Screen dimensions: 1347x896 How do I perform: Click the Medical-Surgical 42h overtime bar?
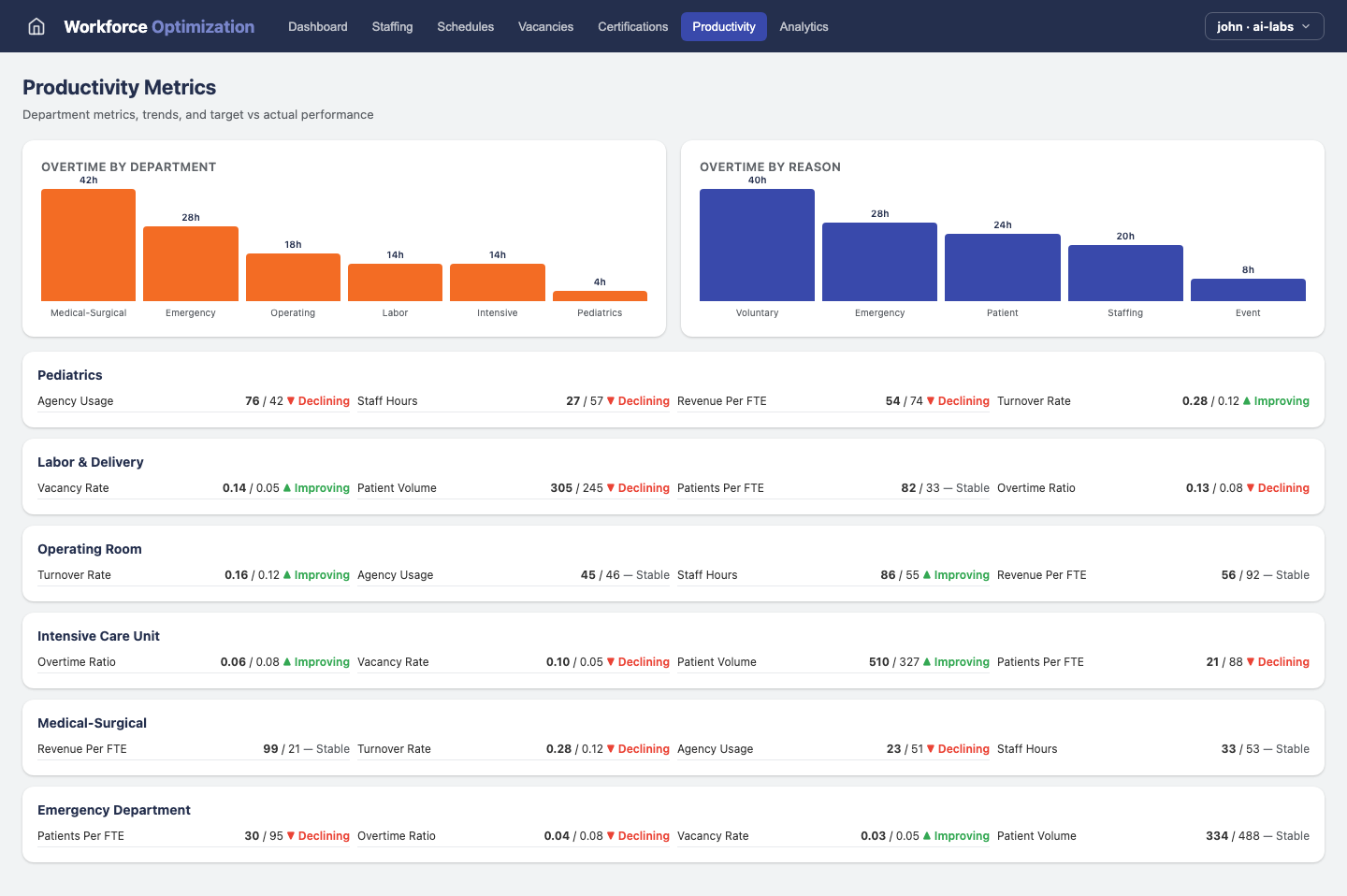(88, 244)
